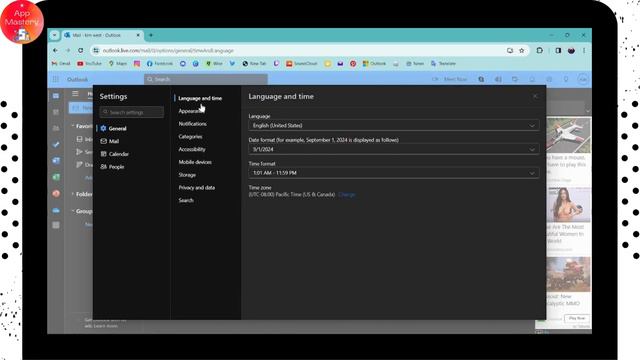Open the More apps icon in rail
This screenshot has width=640, height=360.
pos(56,225)
